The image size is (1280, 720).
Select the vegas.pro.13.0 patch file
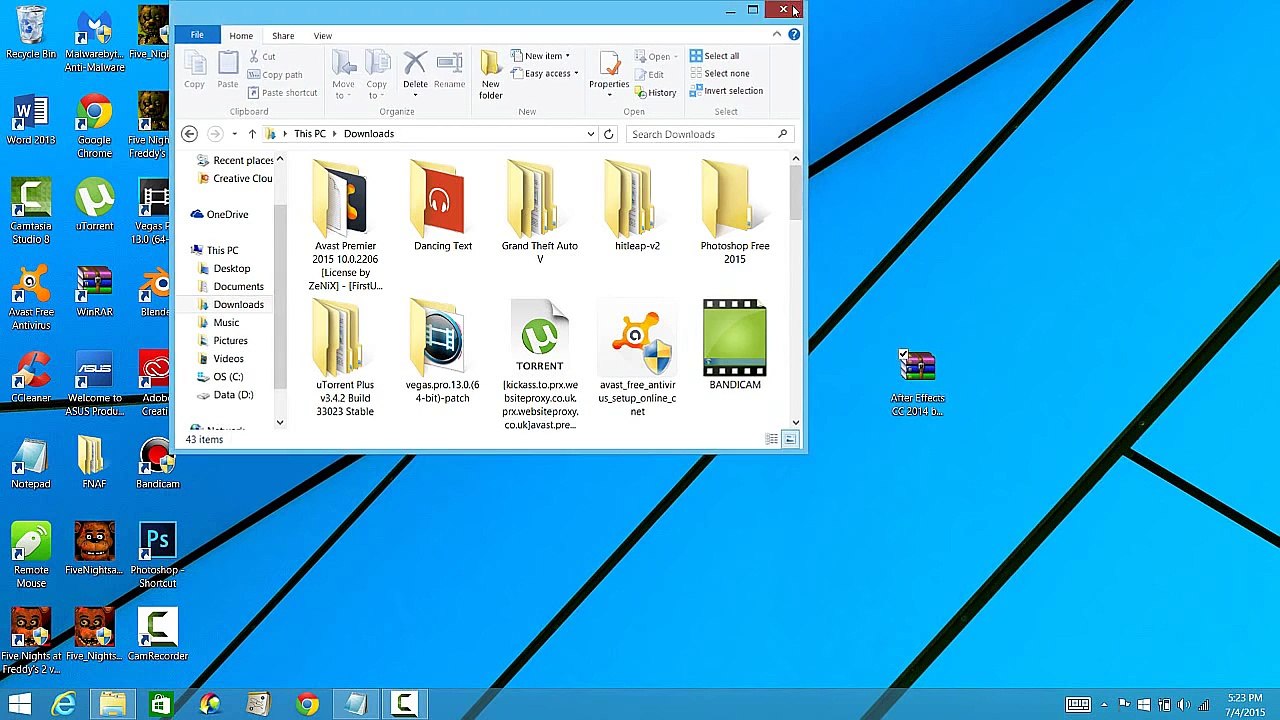[442, 352]
